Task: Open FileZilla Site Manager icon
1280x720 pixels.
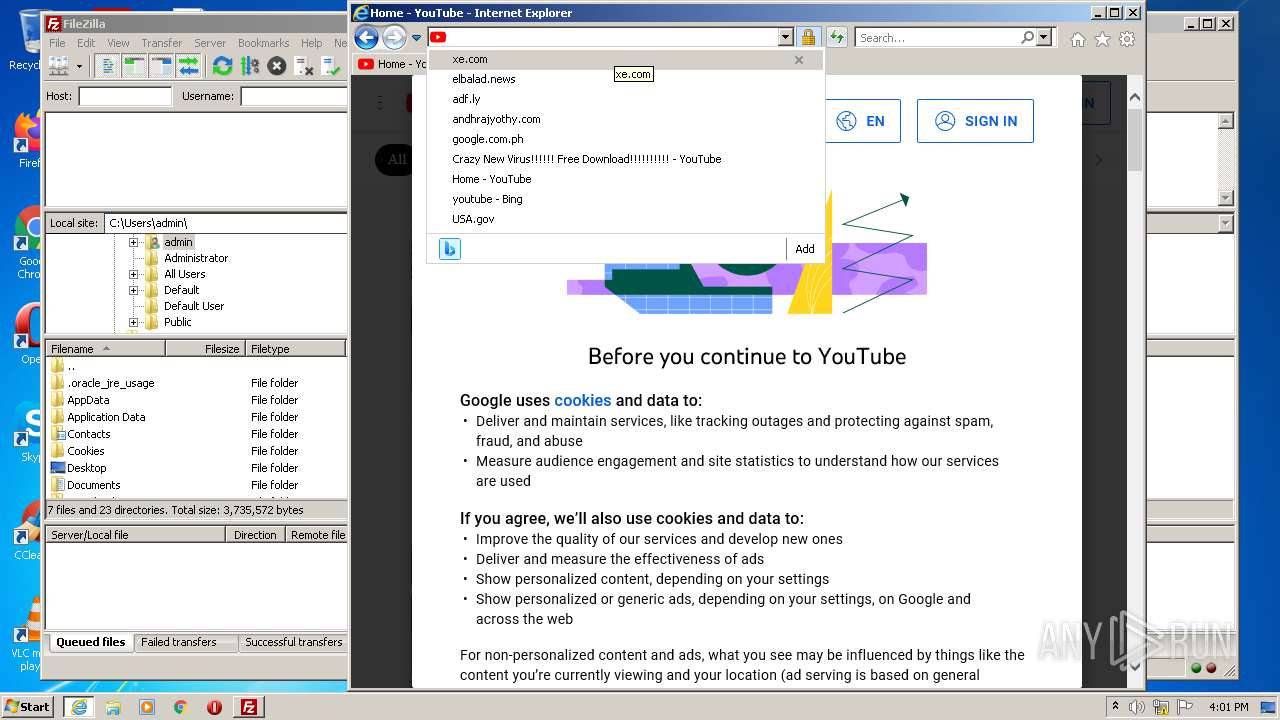Action: pos(59,66)
